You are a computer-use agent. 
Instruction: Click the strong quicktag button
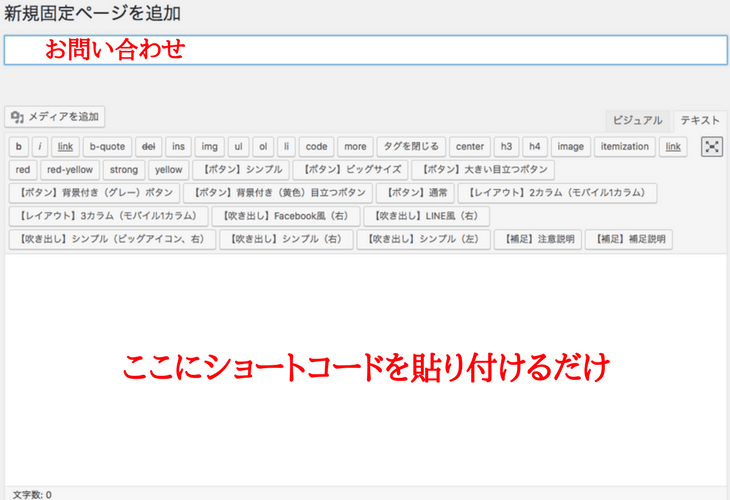124,170
